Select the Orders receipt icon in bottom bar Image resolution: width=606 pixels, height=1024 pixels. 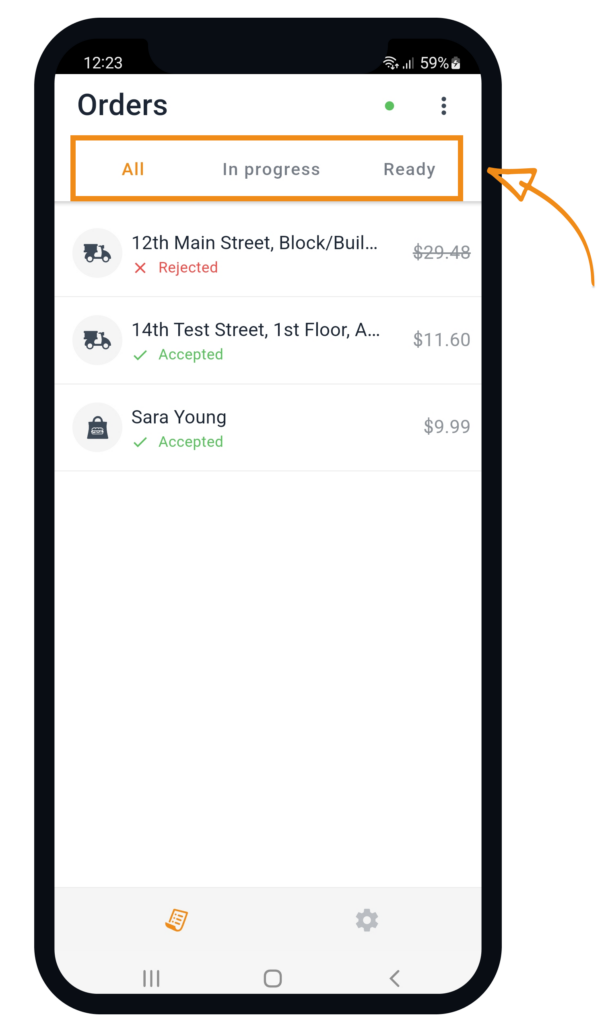(176, 919)
